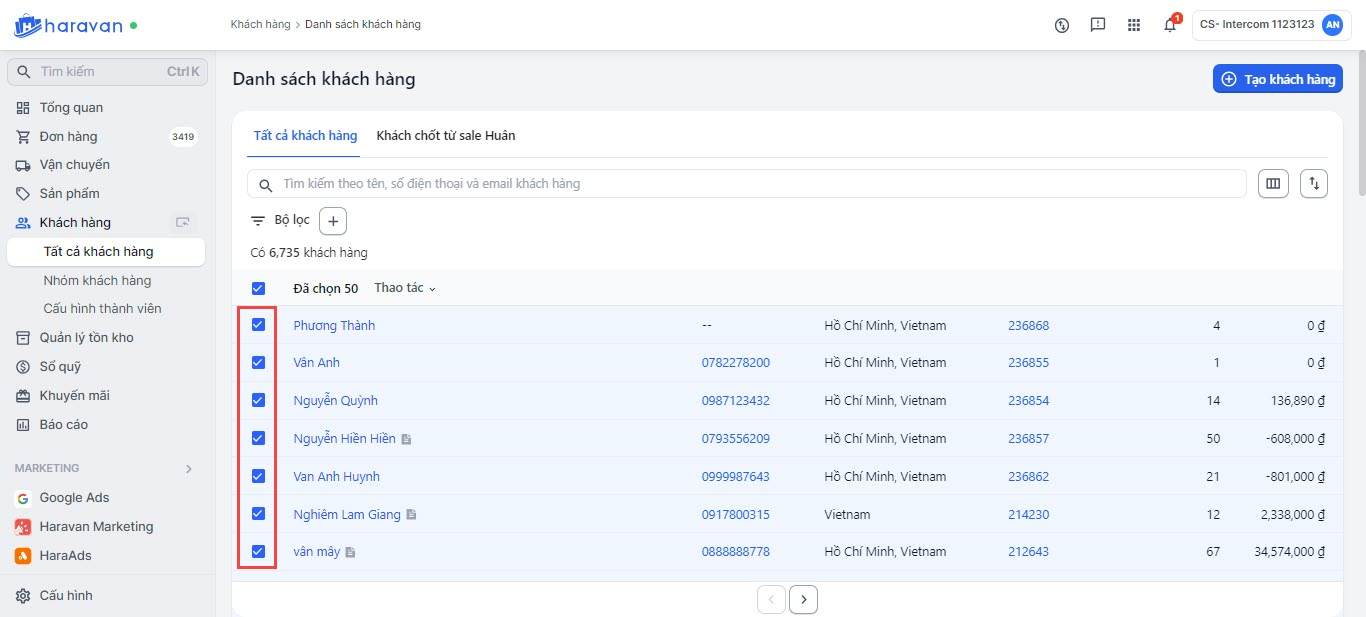The image size is (1366, 617).
Task: Click the plus icon to add filter
Action: click(333, 220)
